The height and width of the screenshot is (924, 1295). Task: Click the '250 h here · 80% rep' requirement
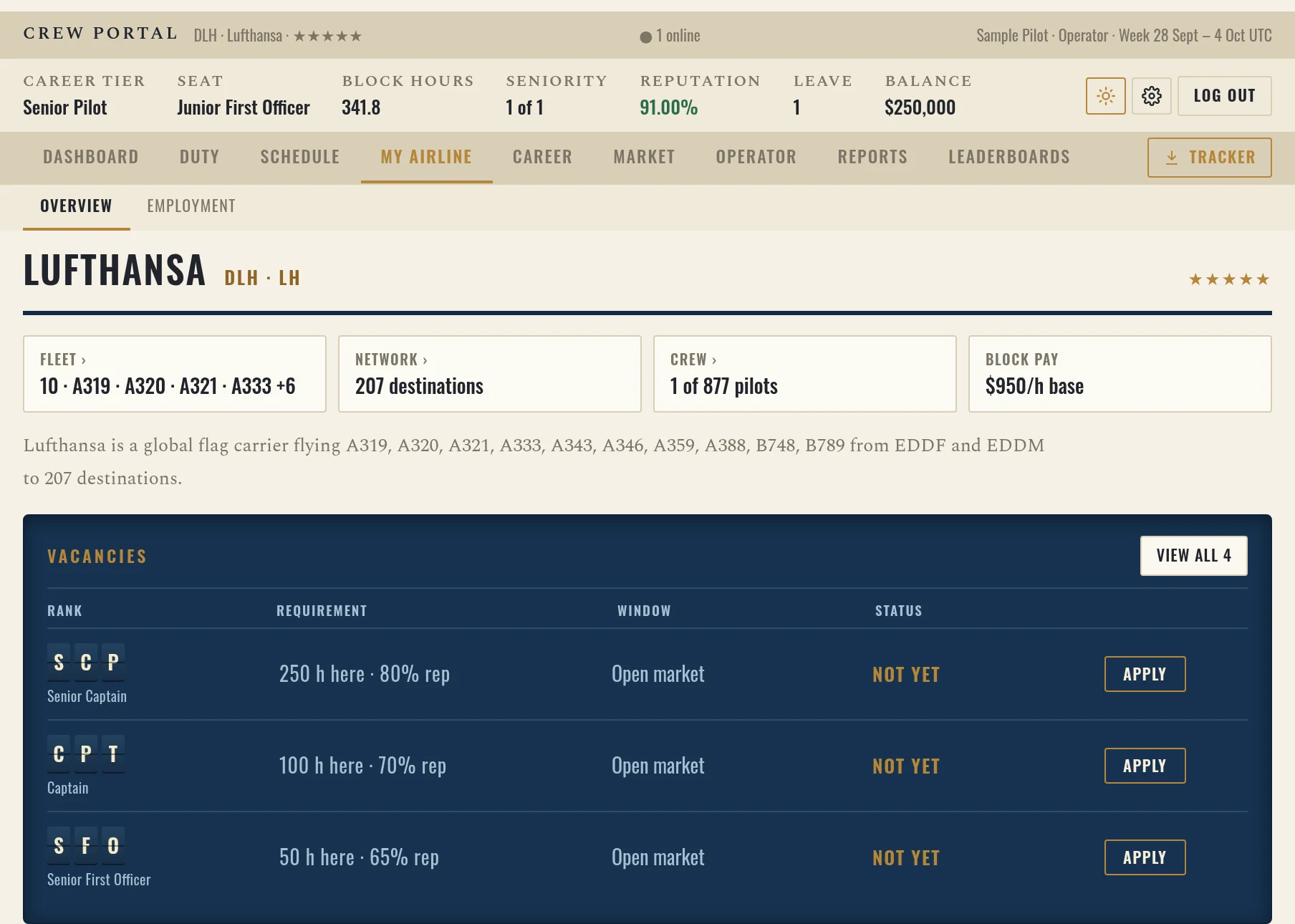(365, 674)
